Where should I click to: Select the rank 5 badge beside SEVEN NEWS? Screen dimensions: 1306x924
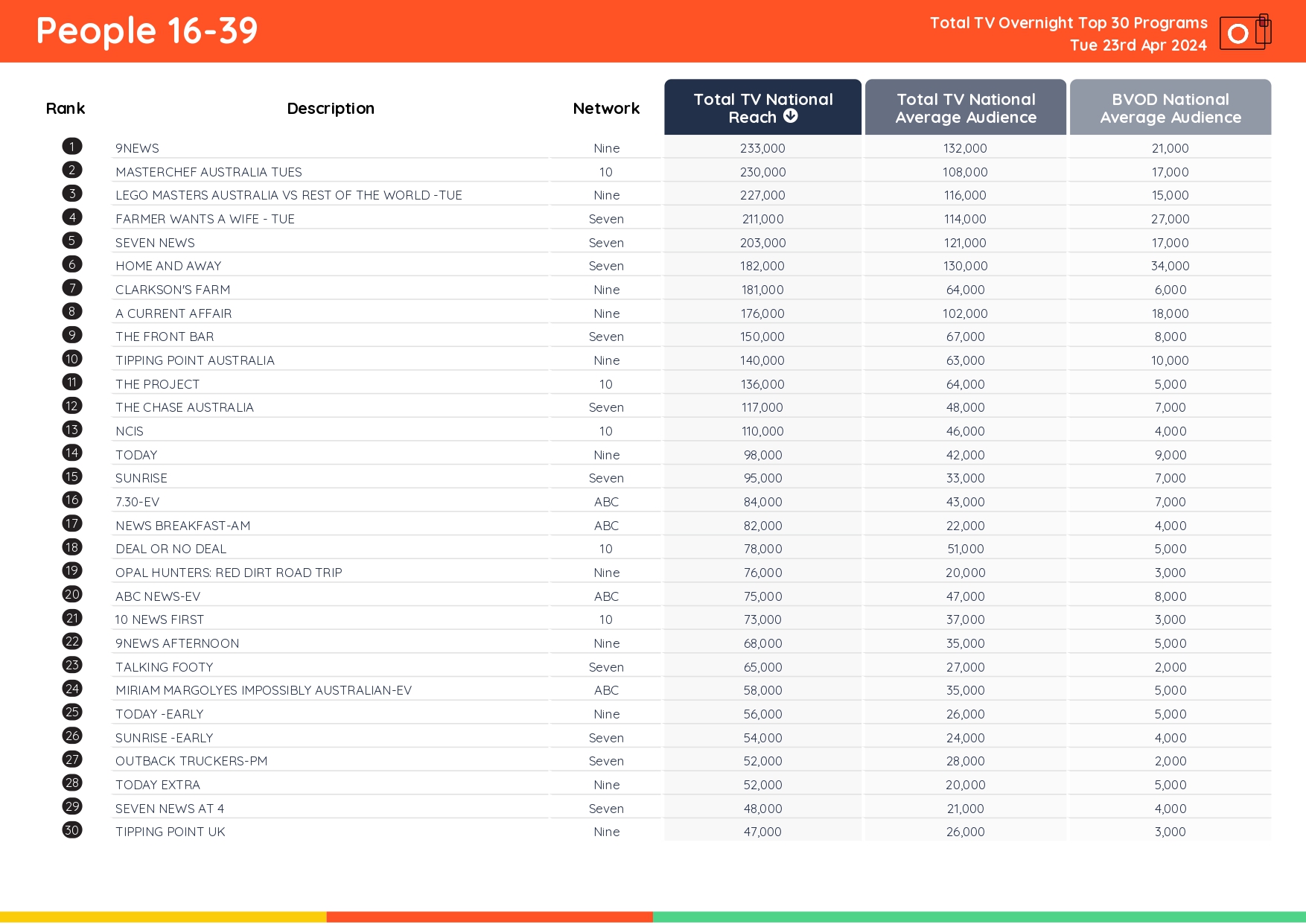click(x=71, y=240)
